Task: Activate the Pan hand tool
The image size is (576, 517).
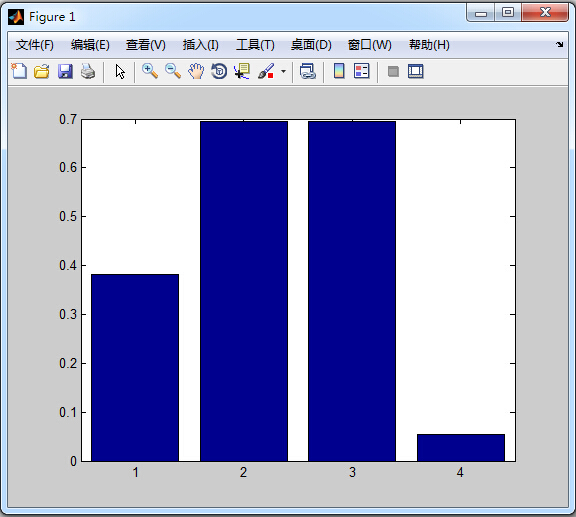Action: [x=196, y=71]
